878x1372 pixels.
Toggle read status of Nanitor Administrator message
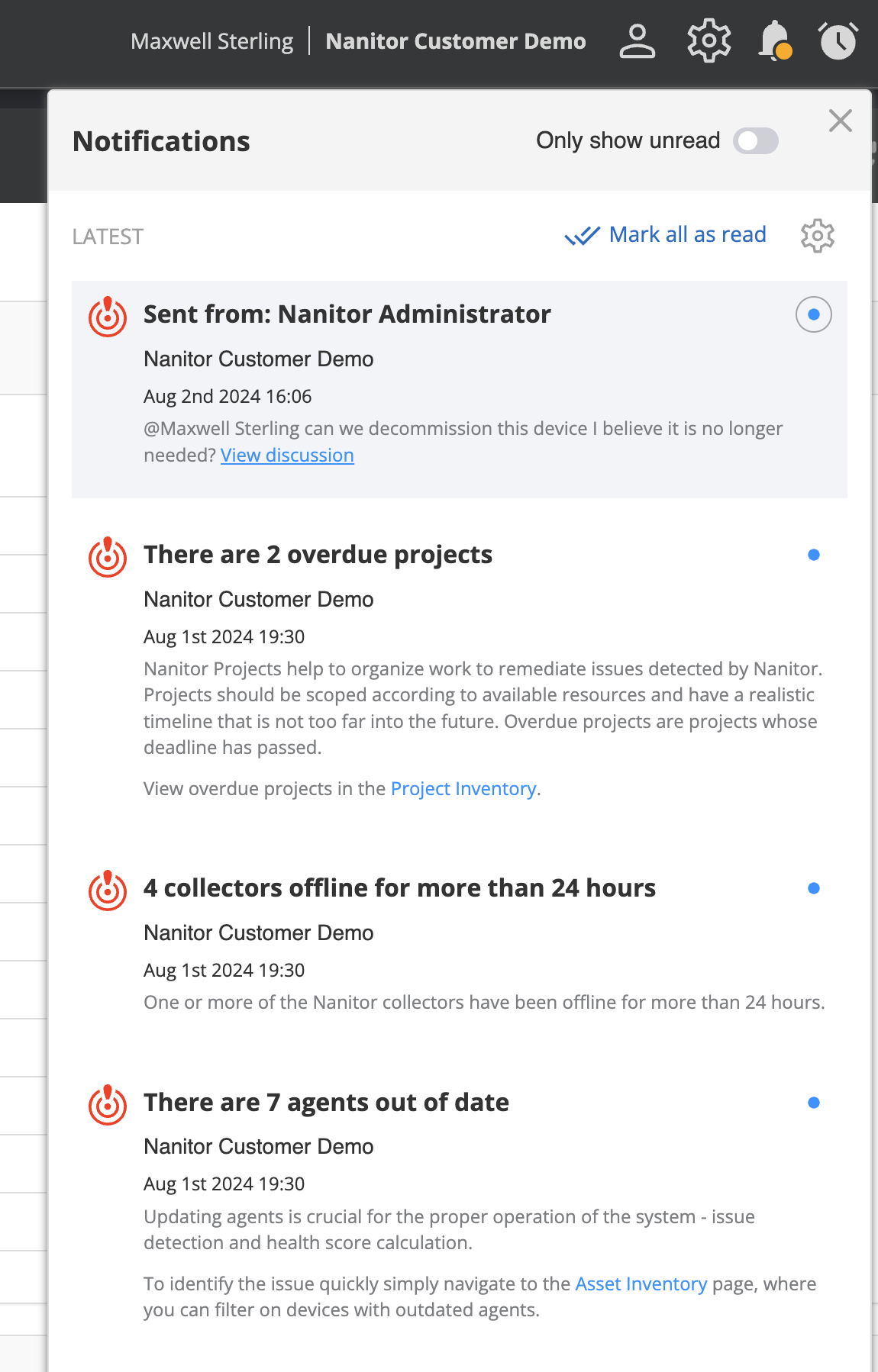coord(813,314)
